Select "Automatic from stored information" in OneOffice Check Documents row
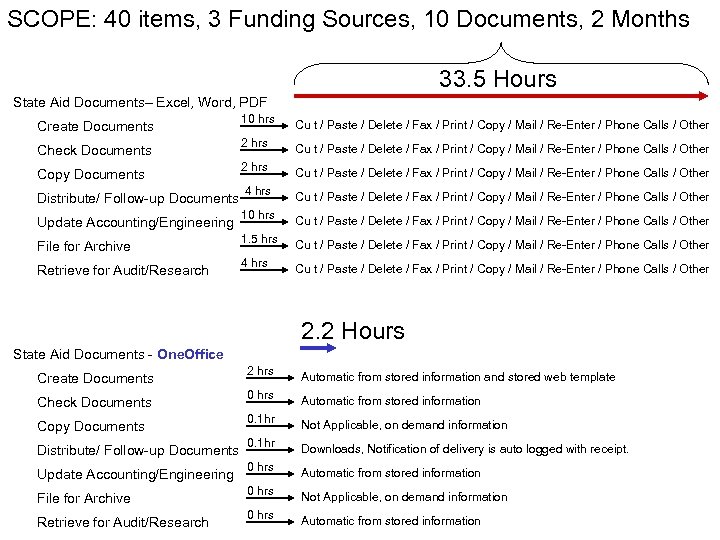This screenshot has width=720, height=540. click(x=390, y=401)
